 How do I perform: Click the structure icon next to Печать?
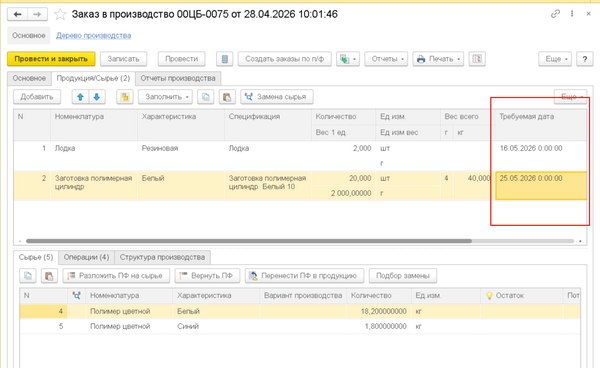(x=477, y=59)
